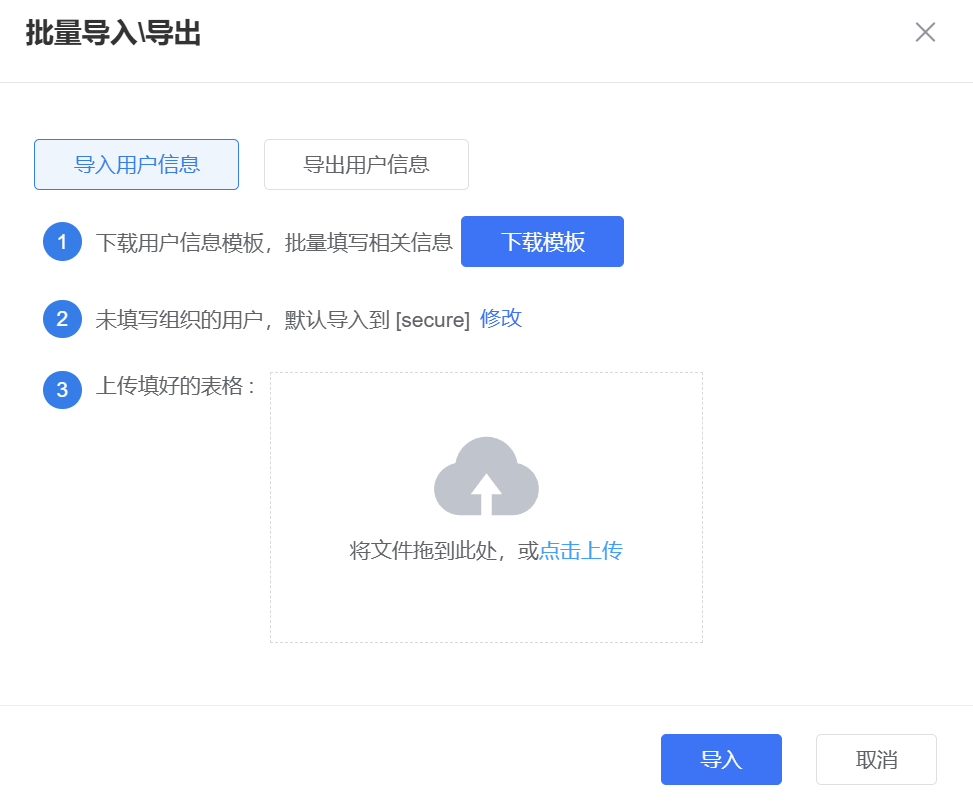973x801 pixels.
Task: Click the 点击上传 link
Action: 581,550
